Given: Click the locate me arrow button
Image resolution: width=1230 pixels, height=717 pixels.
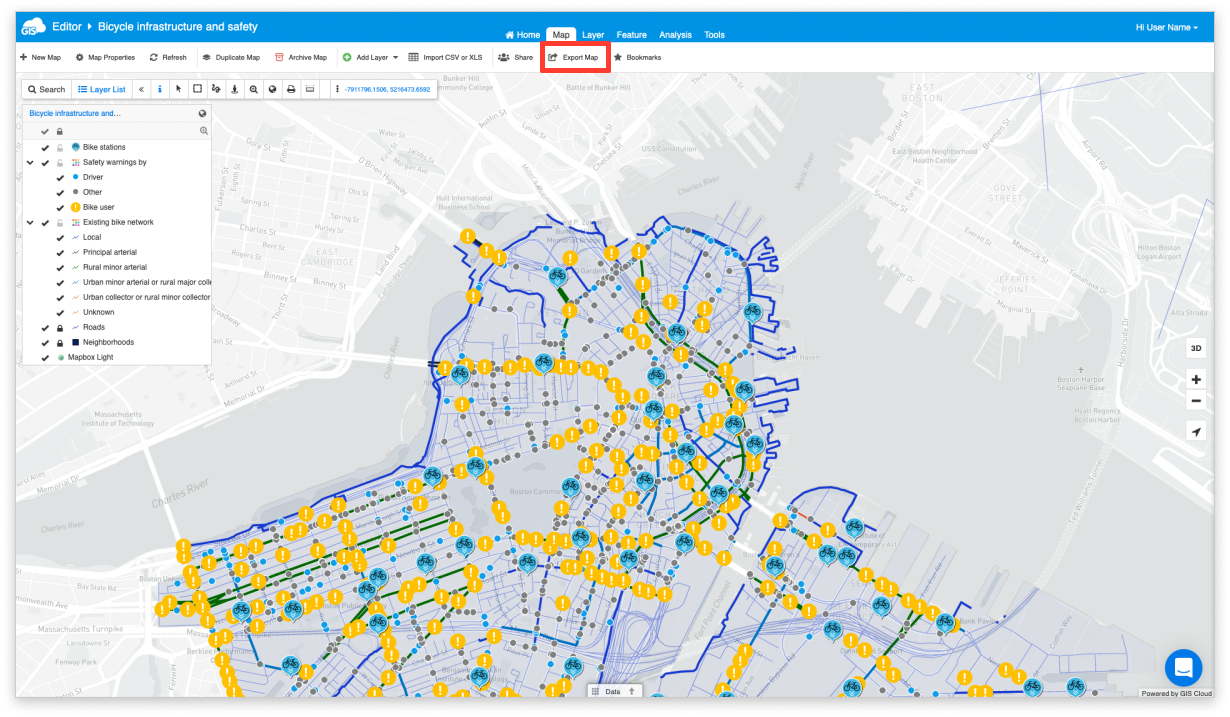Looking at the screenshot, I should (1196, 432).
